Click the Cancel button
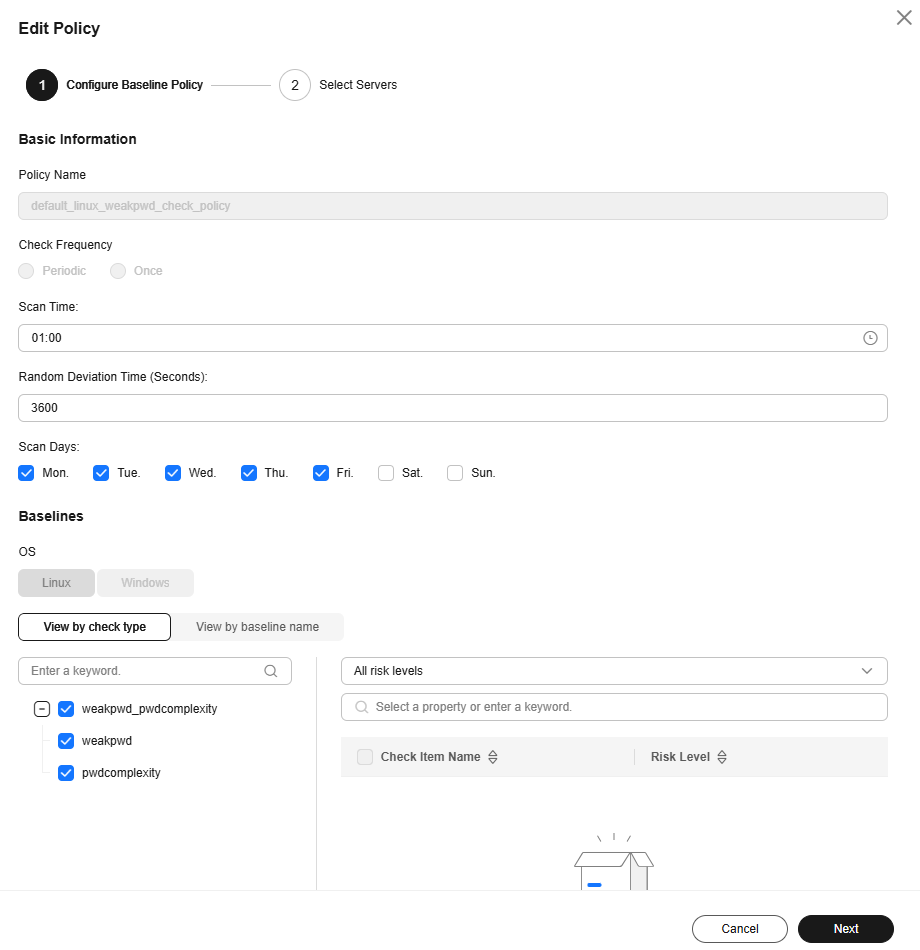This screenshot has width=920, height=950. 739,929
